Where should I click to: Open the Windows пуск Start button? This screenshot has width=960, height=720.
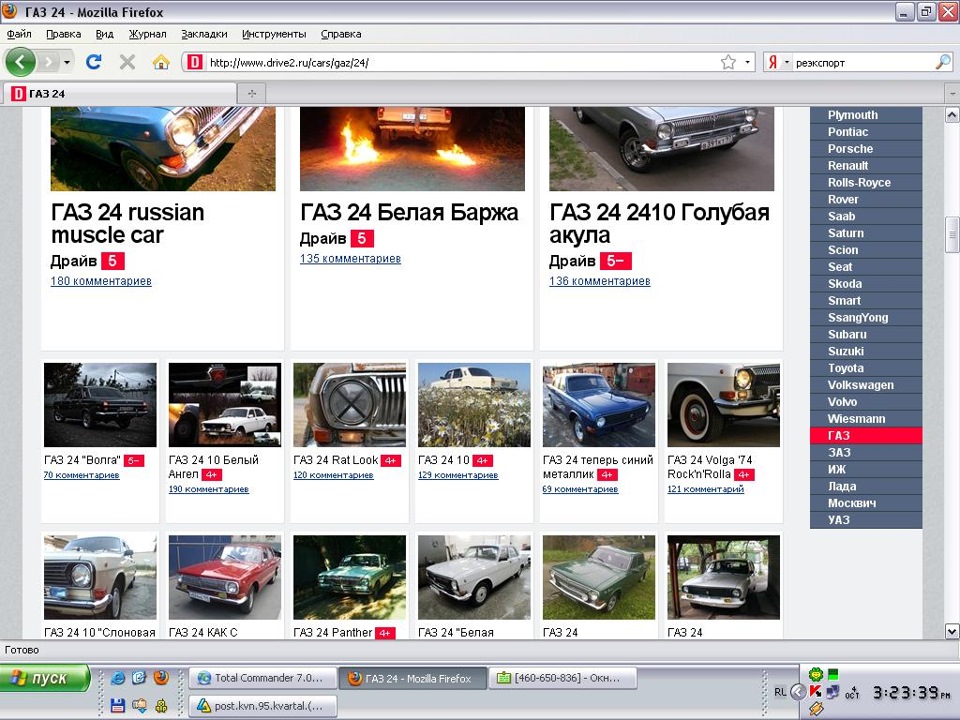(45, 678)
